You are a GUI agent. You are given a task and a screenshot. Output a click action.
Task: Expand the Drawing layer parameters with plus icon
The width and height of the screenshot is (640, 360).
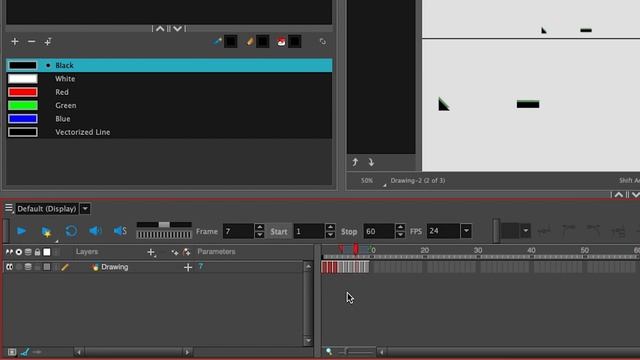coord(188,267)
